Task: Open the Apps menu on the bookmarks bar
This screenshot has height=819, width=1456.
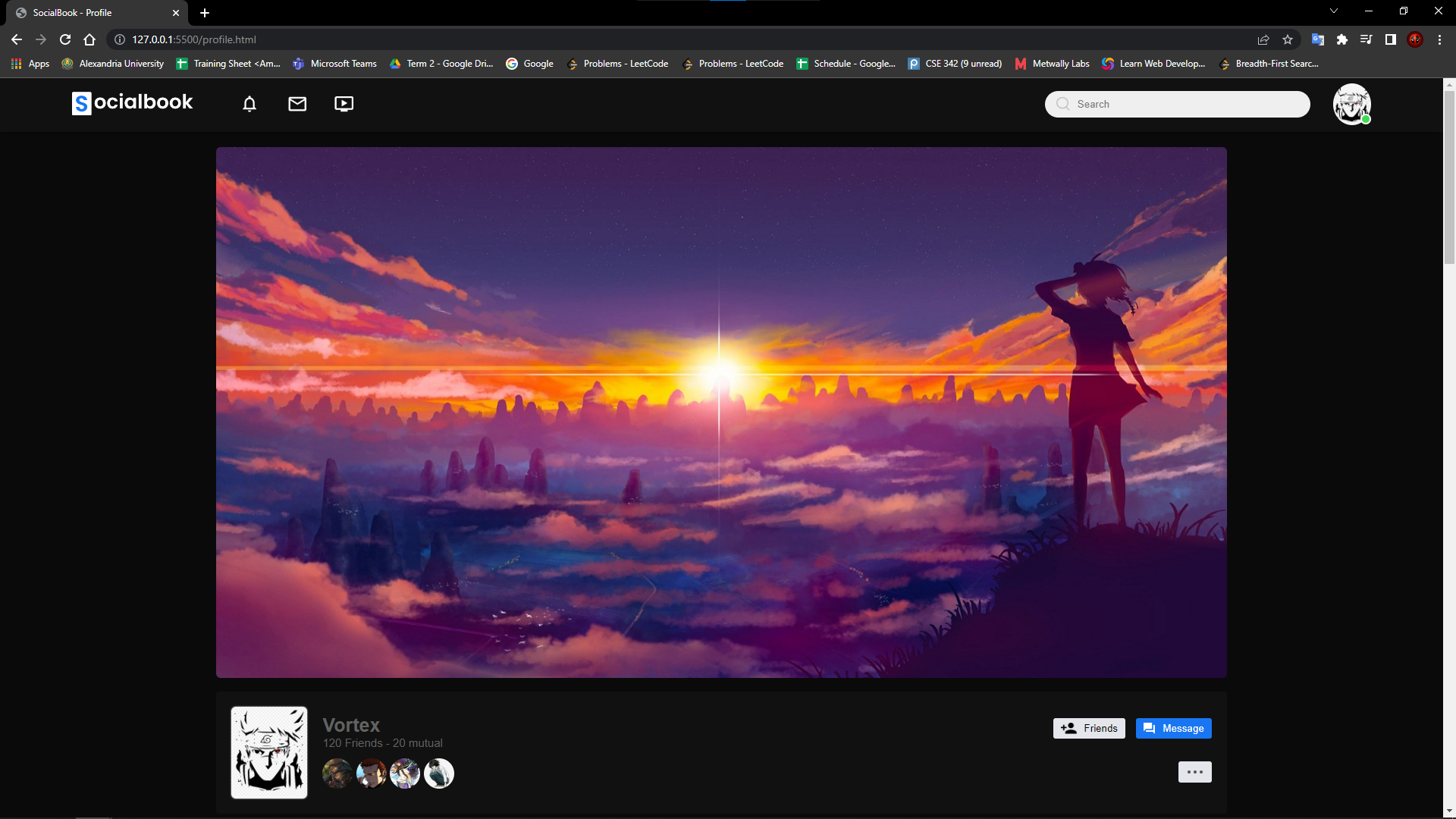Action: point(30,64)
